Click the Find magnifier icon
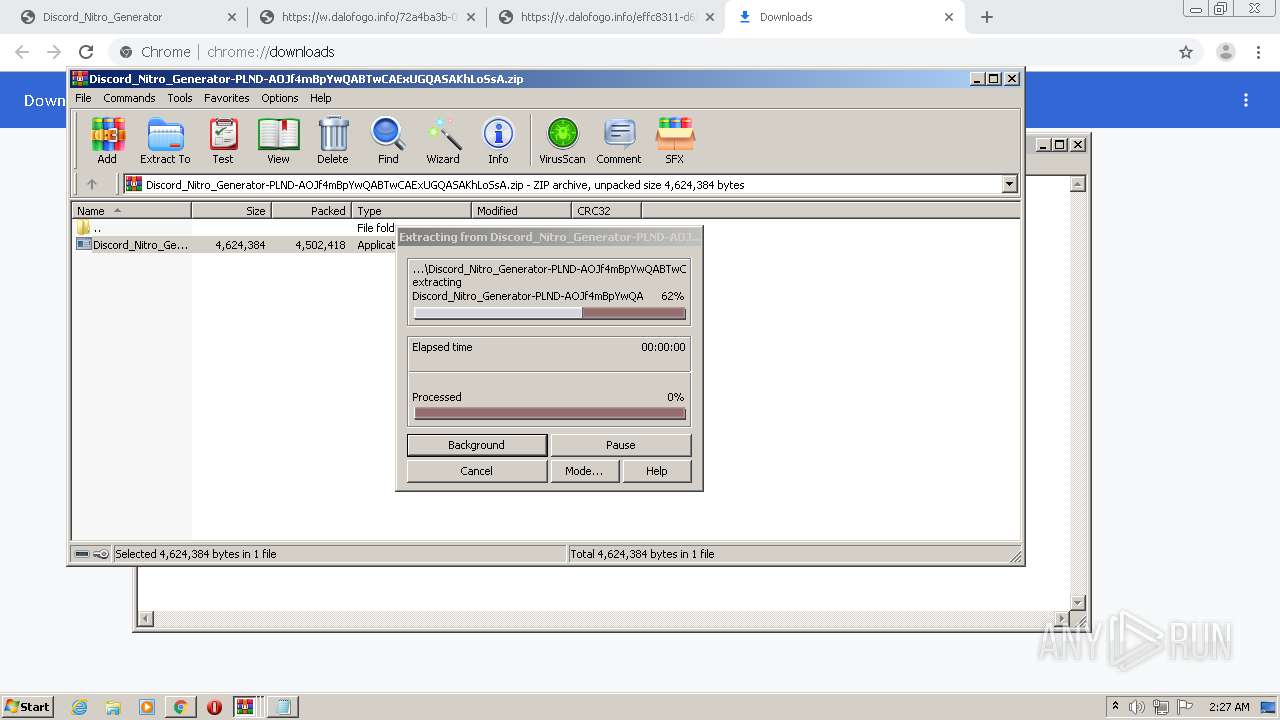The image size is (1280, 720). pos(388,140)
